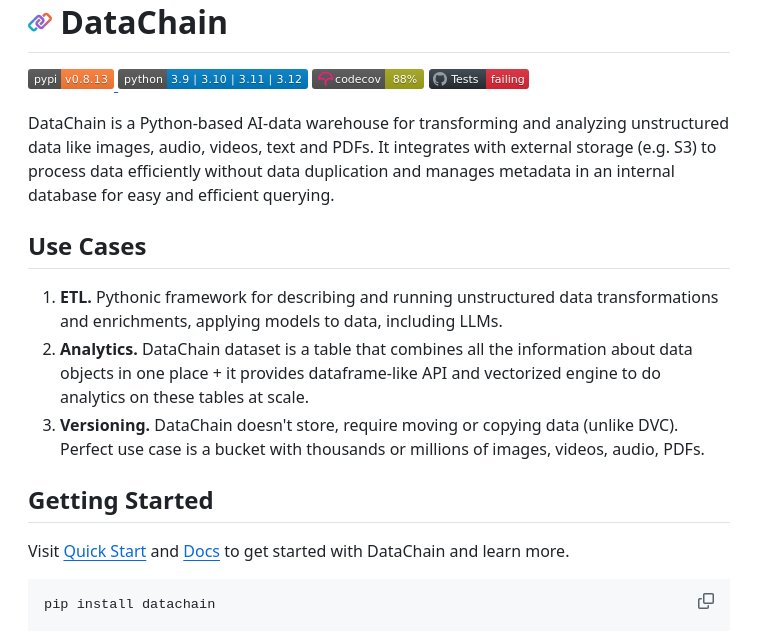This screenshot has height=635, width=757.
Task: Open the Docs link
Action: pos(201,551)
